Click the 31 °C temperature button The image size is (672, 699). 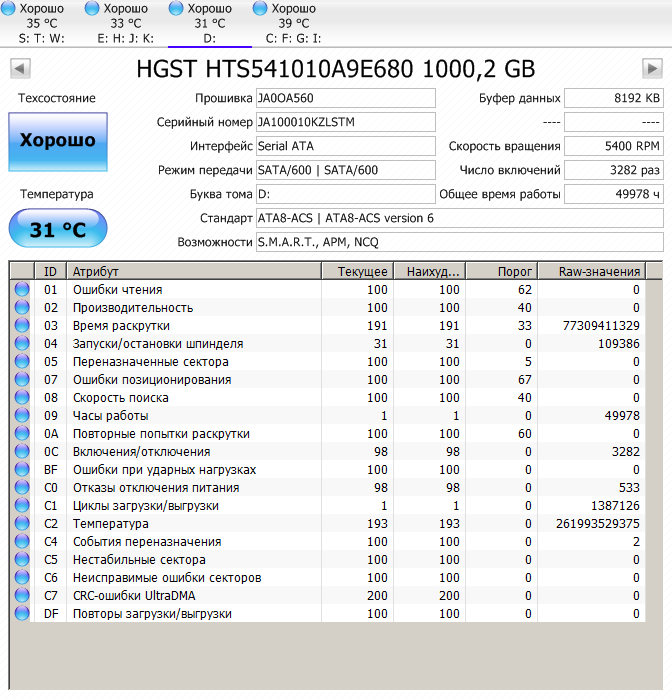[57, 229]
